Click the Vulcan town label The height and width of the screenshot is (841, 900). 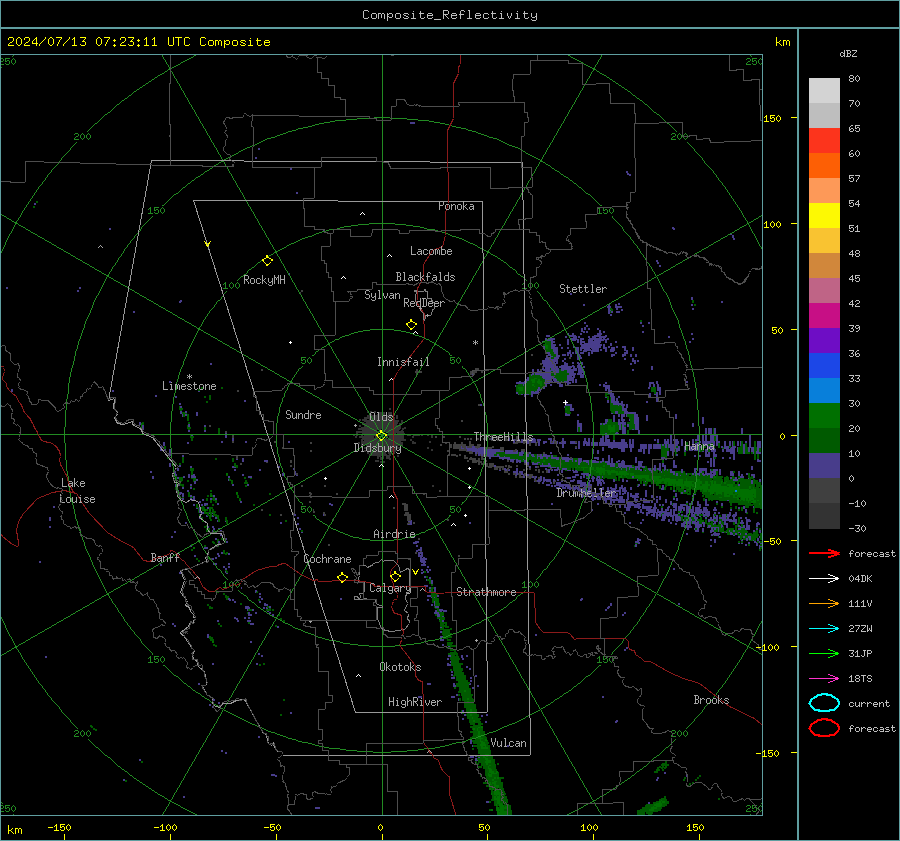508,743
